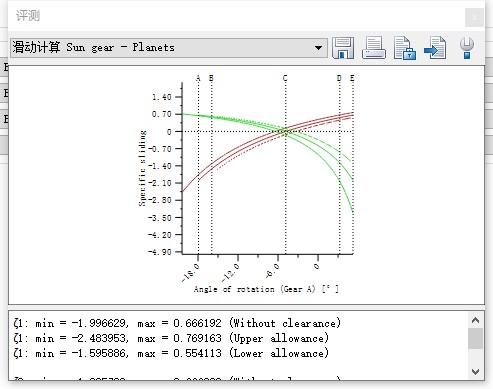Click the Save floppy disk icon
Screen dimensions: 493x389
click(343, 48)
